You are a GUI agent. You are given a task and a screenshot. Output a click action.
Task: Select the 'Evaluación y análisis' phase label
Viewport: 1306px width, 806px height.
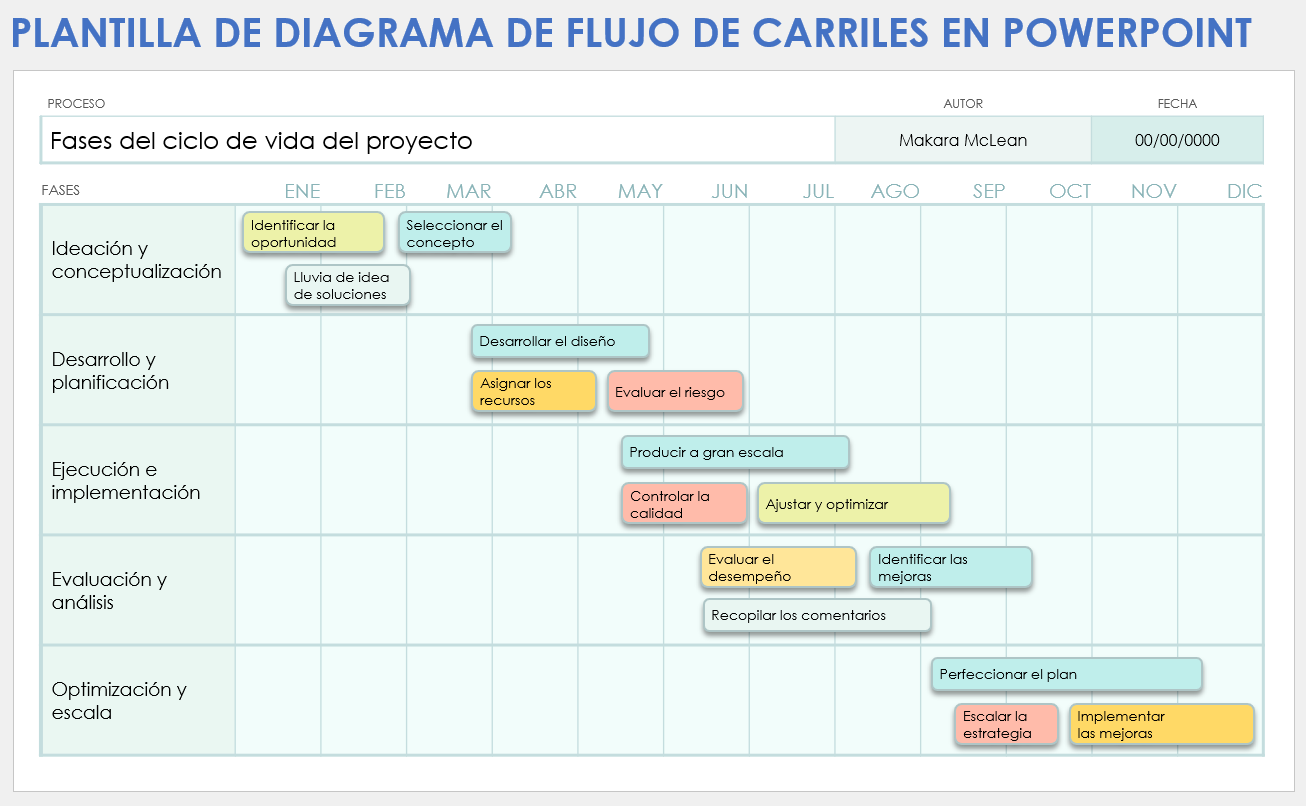[x=109, y=591]
